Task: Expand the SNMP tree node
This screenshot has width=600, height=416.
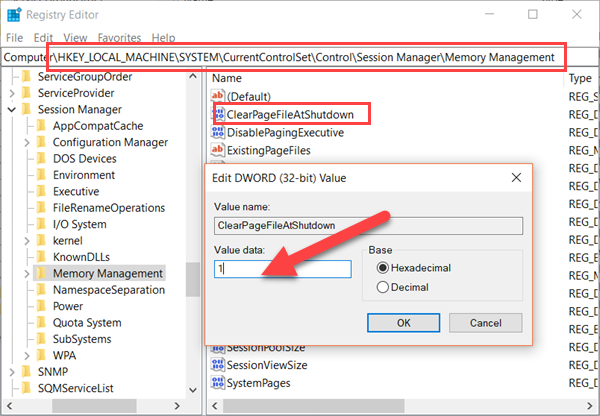Action: click(x=10, y=371)
